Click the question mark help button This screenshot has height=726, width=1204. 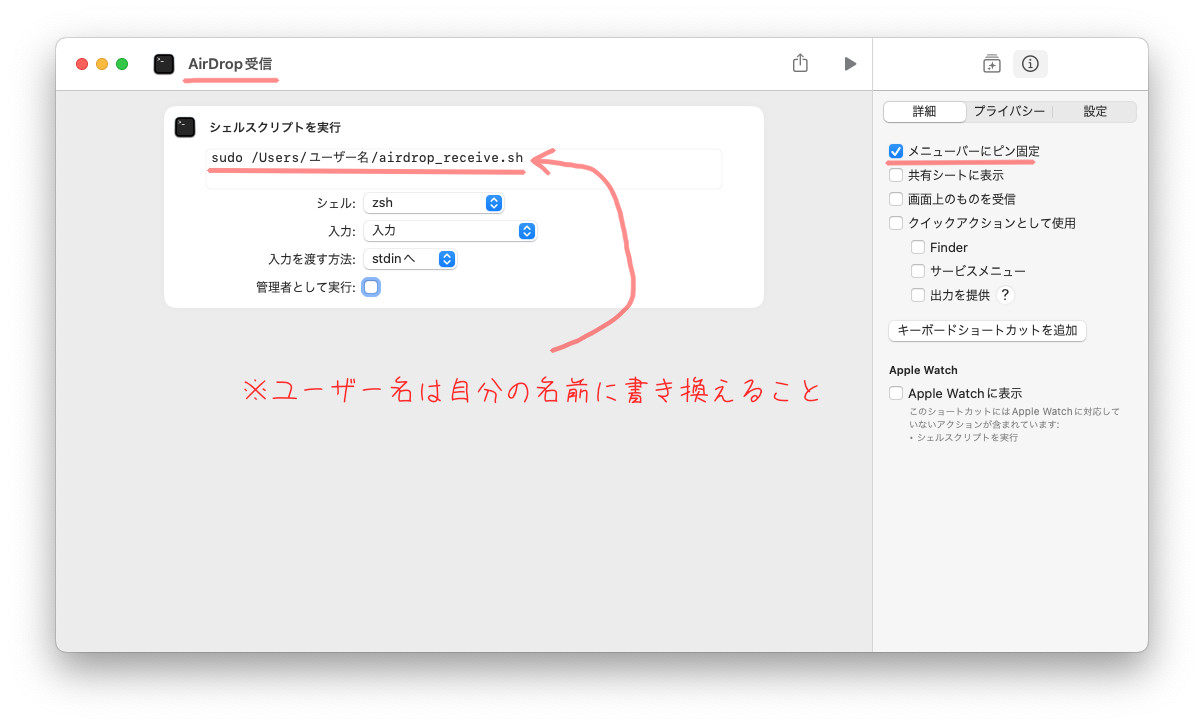point(1006,295)
